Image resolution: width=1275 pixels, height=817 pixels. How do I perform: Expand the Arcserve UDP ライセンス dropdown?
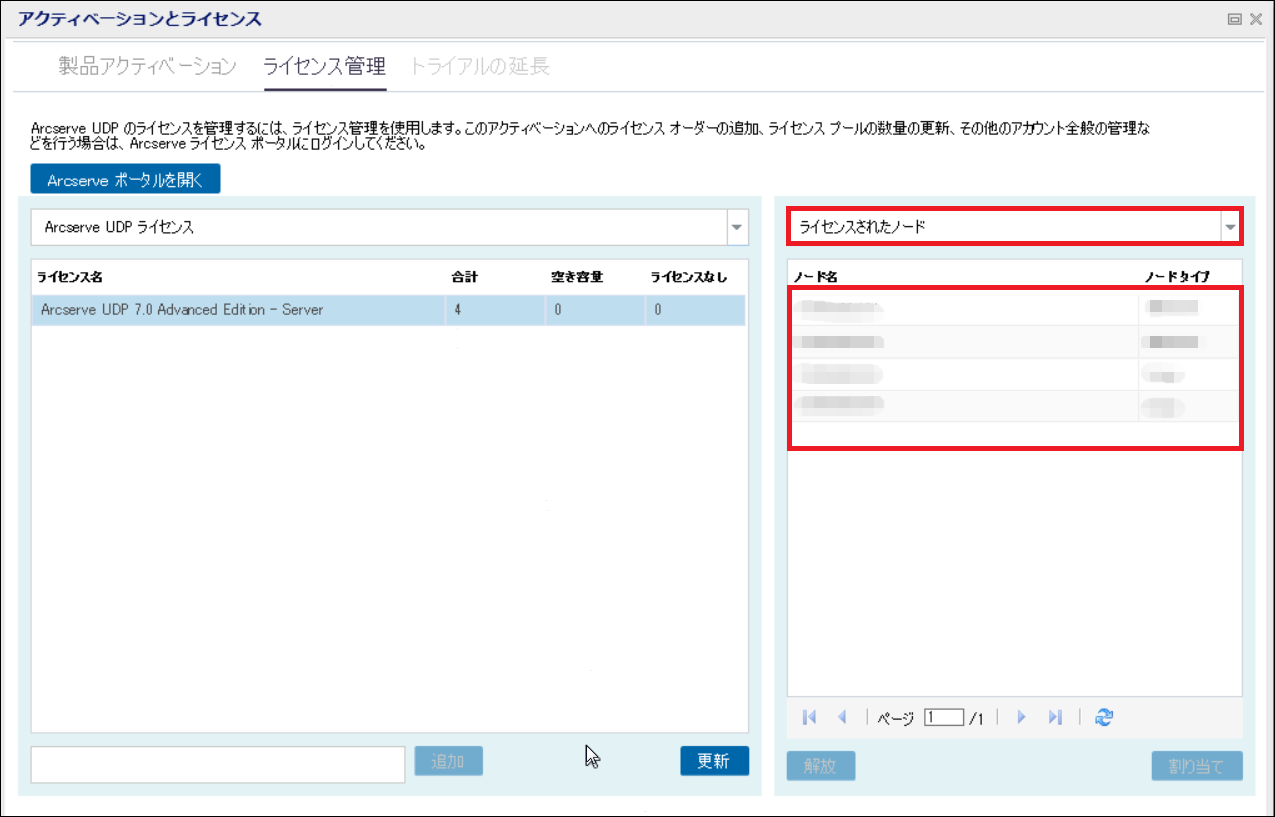pyautogui.click(x=737, y=227)
